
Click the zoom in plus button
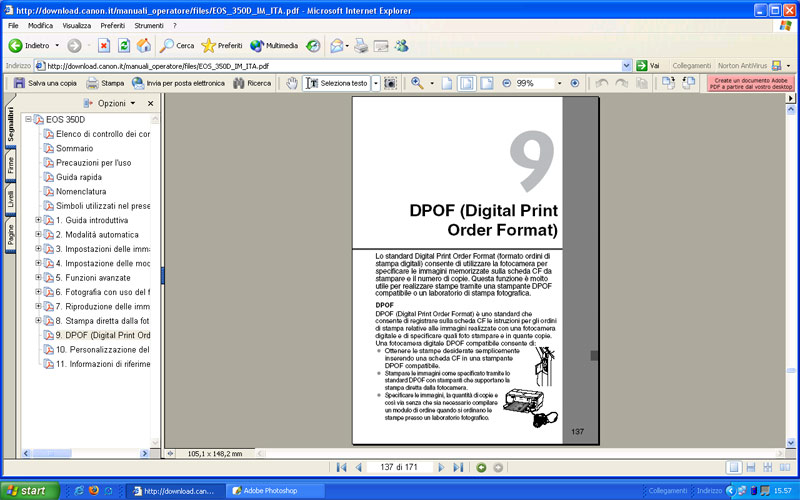575,83
